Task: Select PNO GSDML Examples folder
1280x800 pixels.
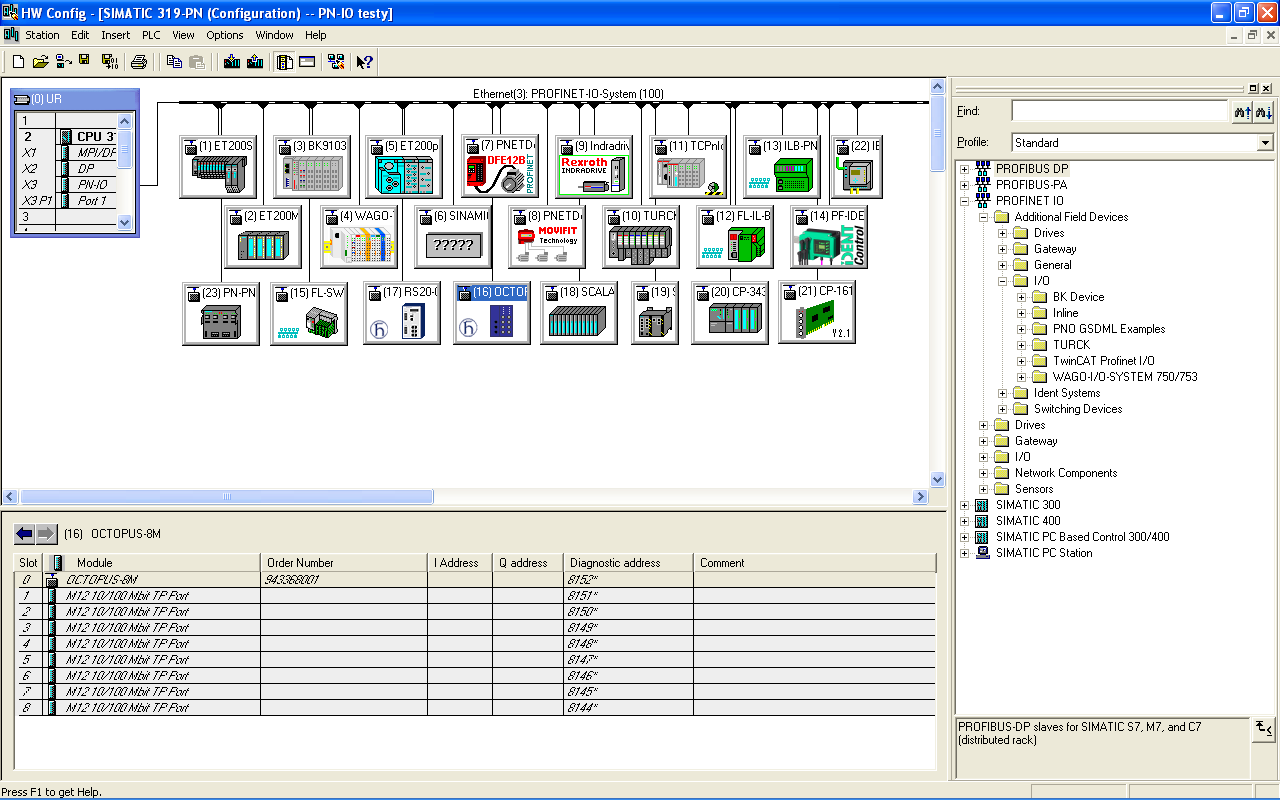Action: (x=1109, y=329)
